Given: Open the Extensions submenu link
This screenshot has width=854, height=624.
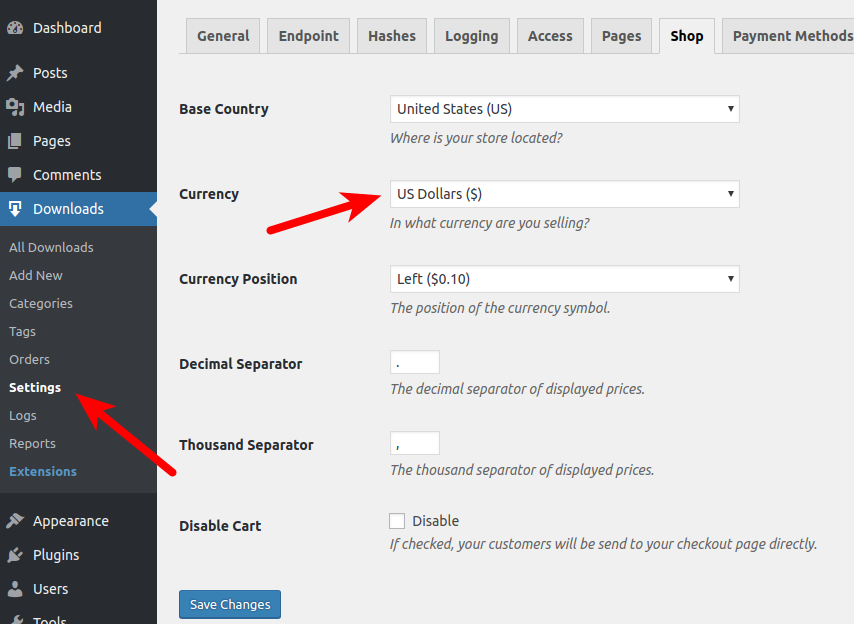Looking at the screenshot, I should (x=43, y=471).
